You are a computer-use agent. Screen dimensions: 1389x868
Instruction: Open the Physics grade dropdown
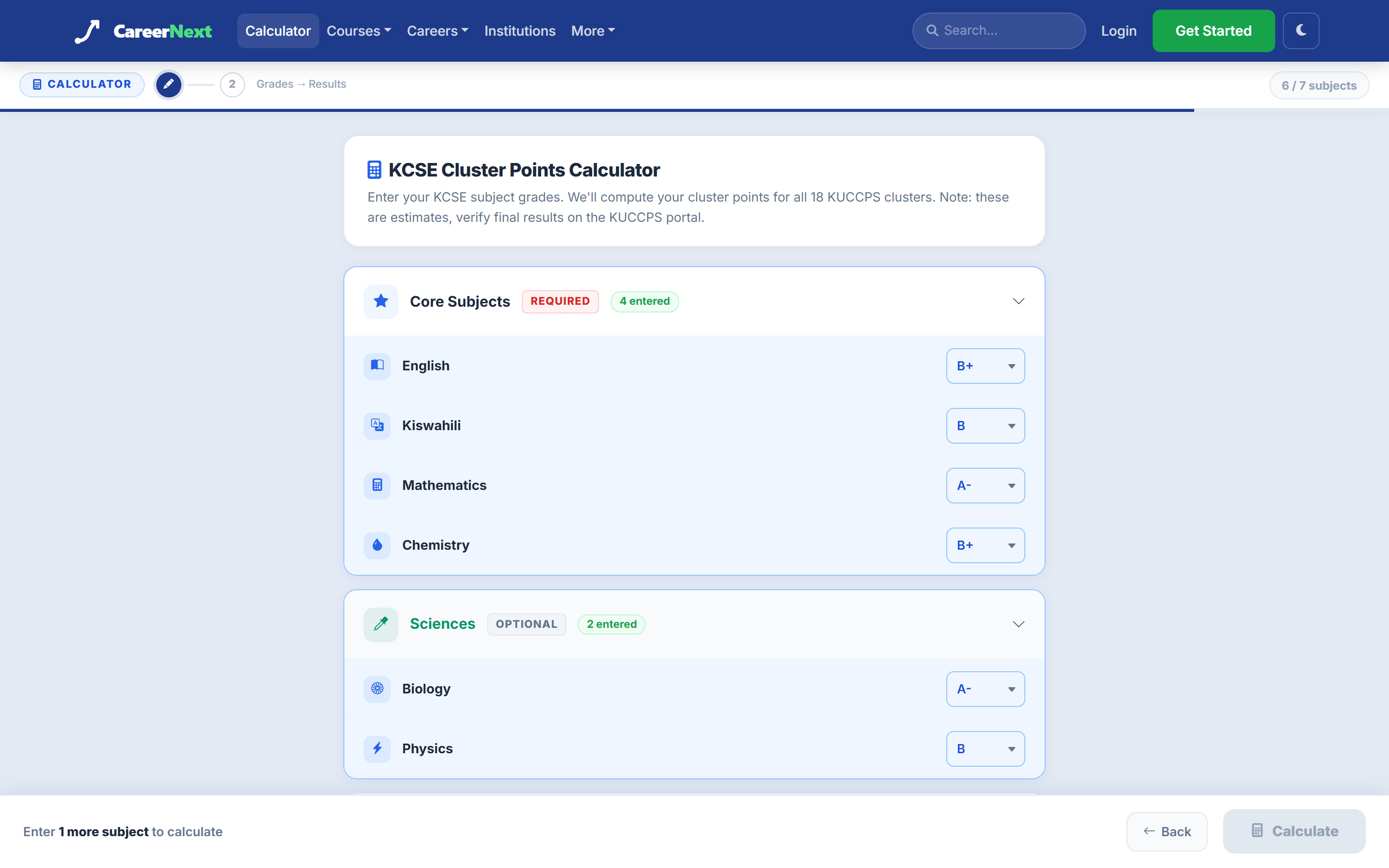tap(985, 748)
